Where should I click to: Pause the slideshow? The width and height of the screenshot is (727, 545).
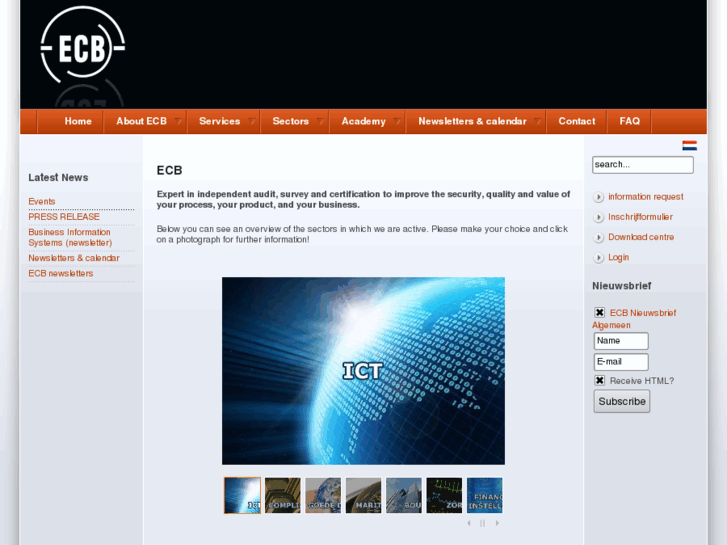(483, 523)
